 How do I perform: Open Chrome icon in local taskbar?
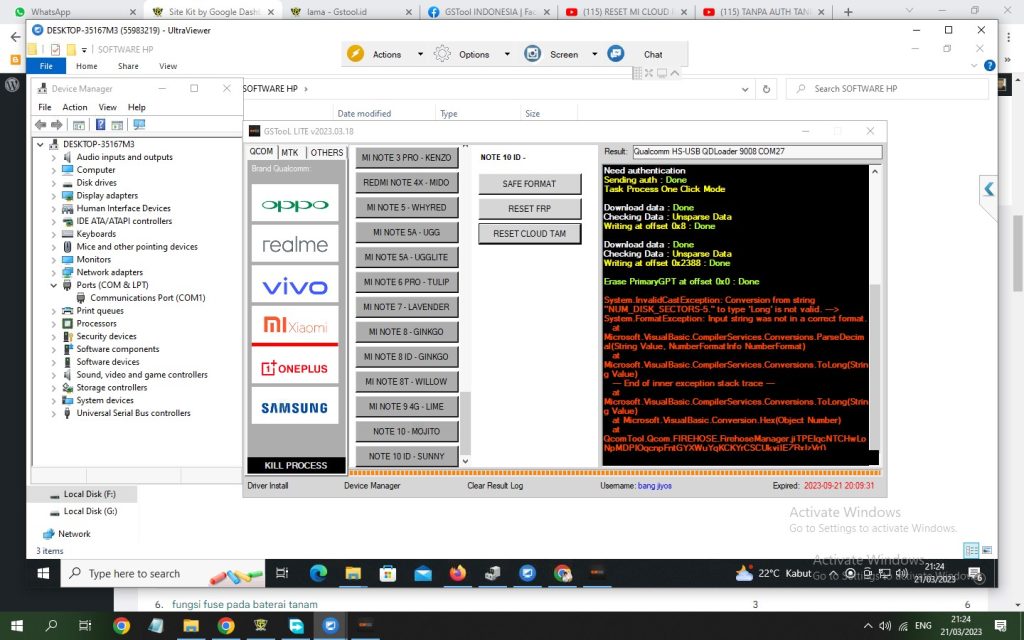pyautogui.click(x=121, y=626)
